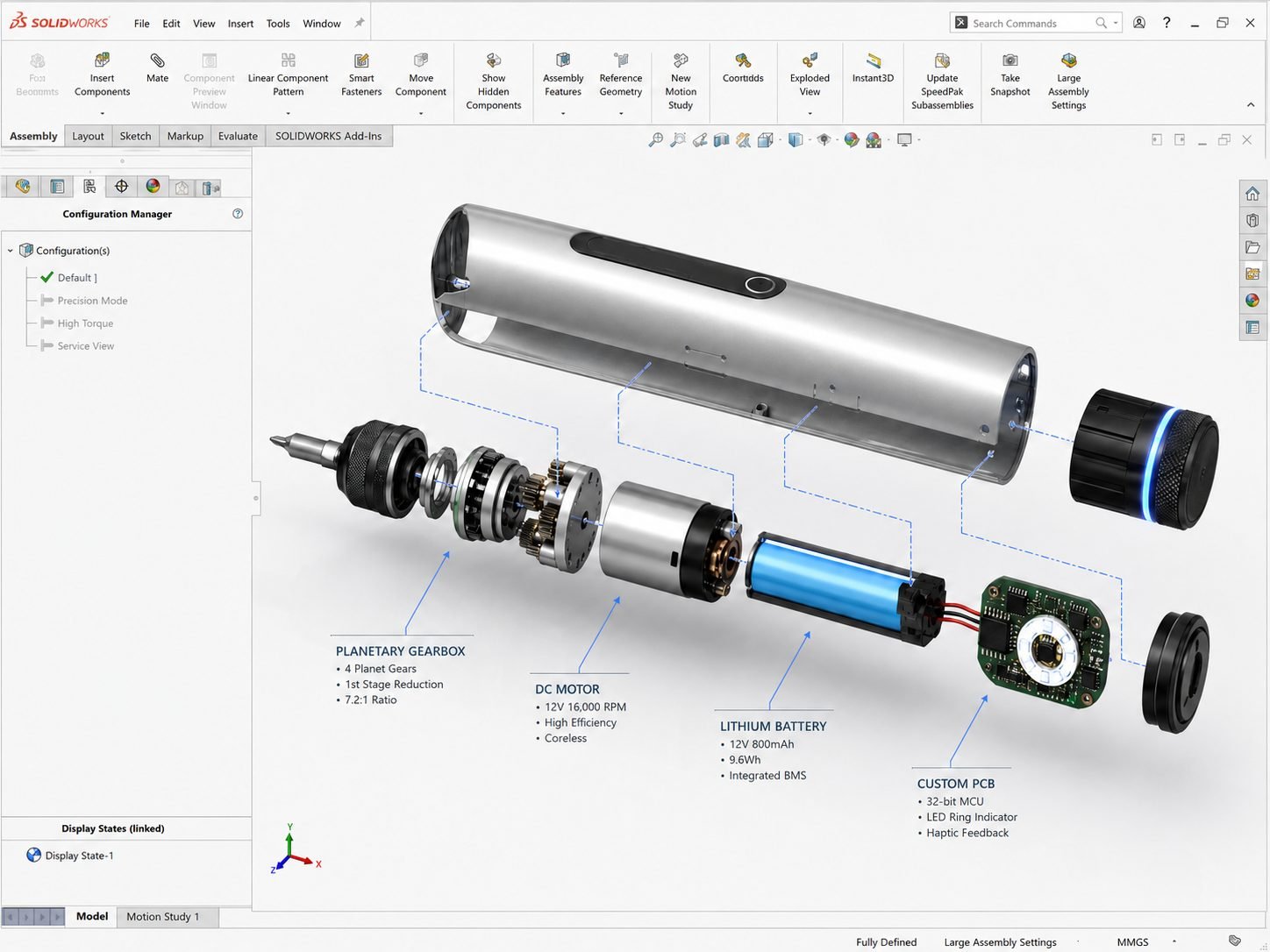
Task: Open Linear Component Pattern tool
Action: [288, 75]
